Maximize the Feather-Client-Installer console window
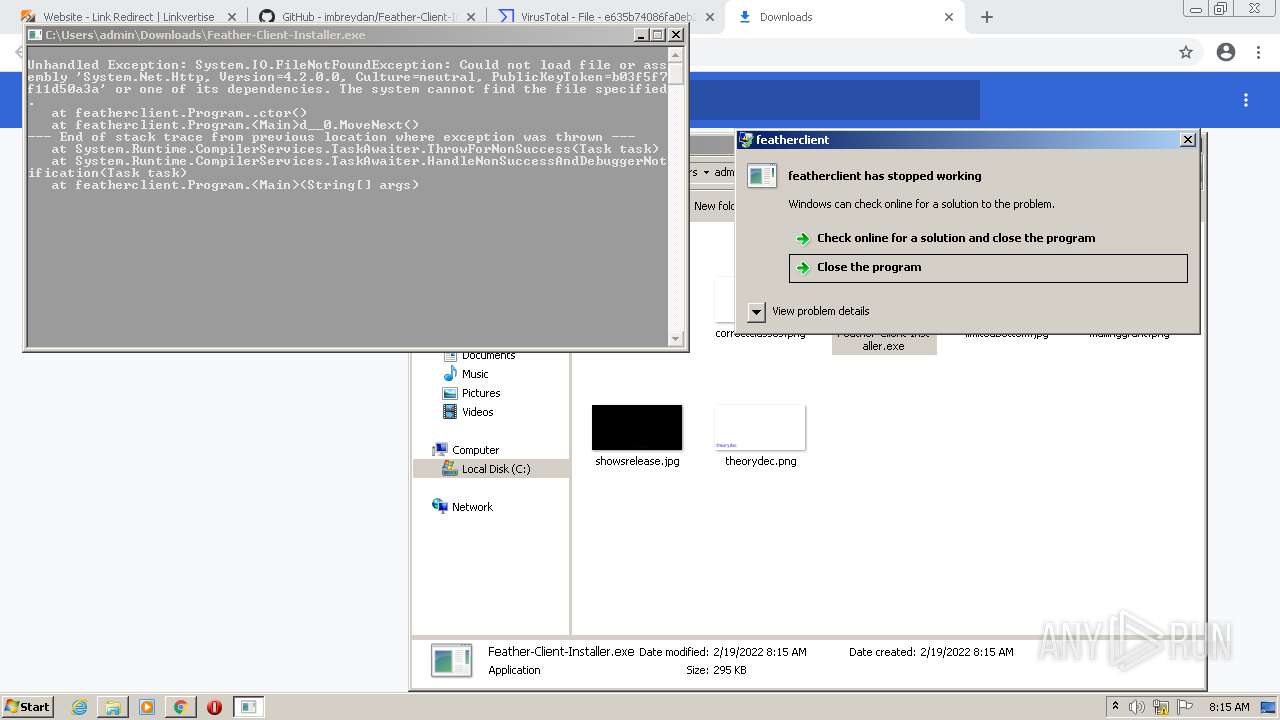The image size is (1280, 720). coord(658,35)
